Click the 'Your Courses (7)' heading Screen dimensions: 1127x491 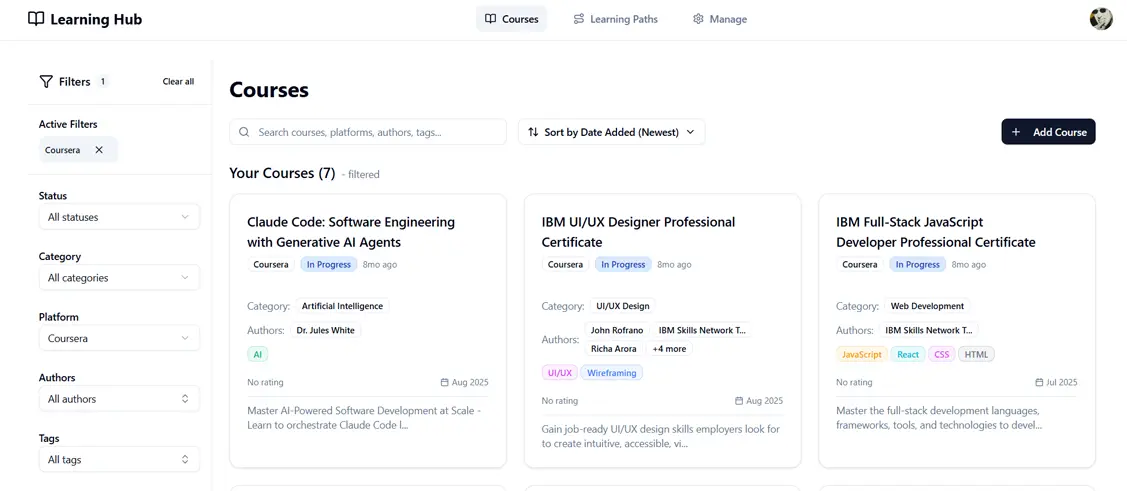[282, 173]
